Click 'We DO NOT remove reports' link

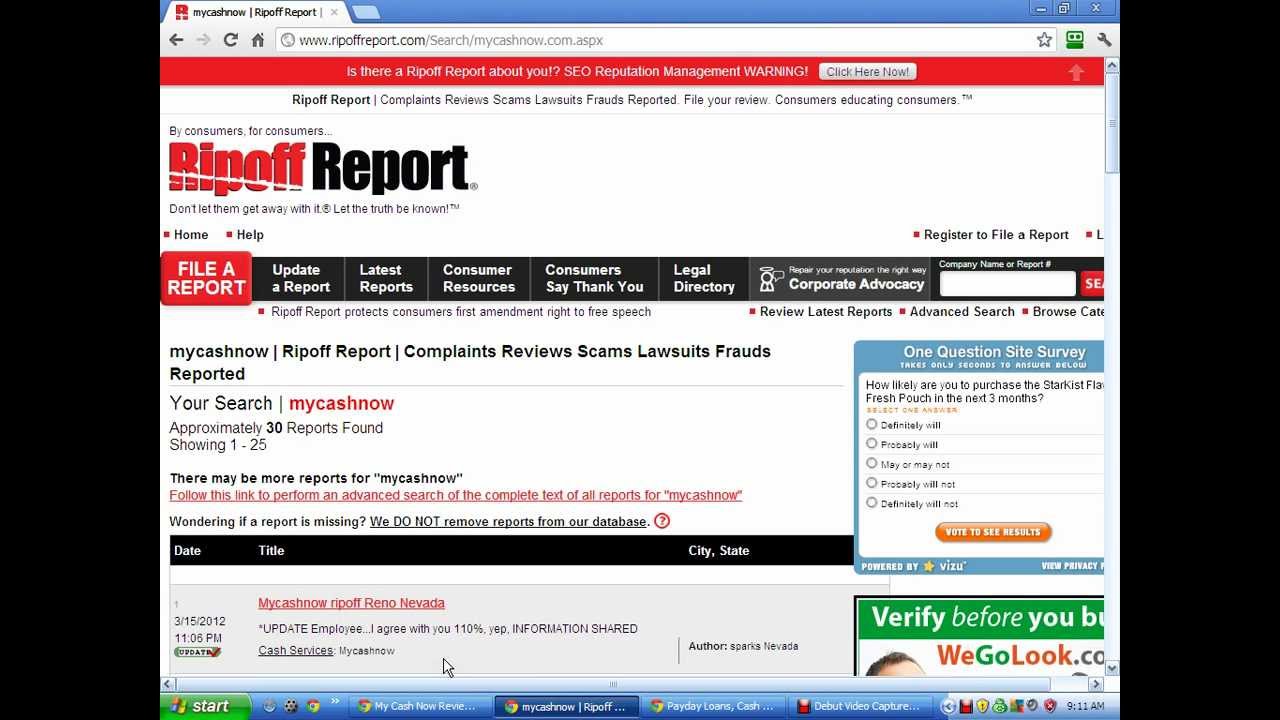[x=508, y=522]
